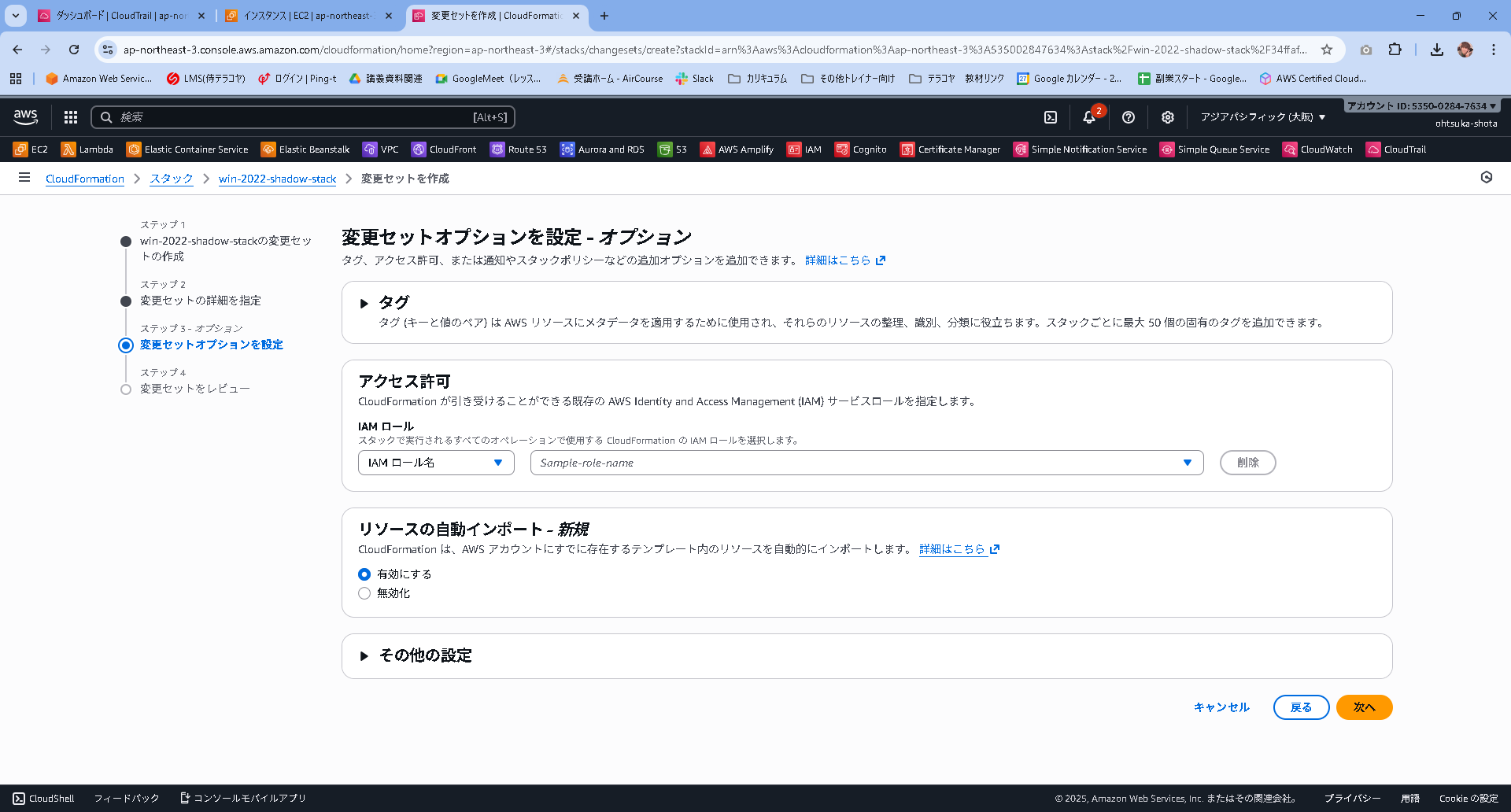The width and height of the screenshot is (1511, 812).
Task: Click the AWS console search field
Action: pos(304,116)
